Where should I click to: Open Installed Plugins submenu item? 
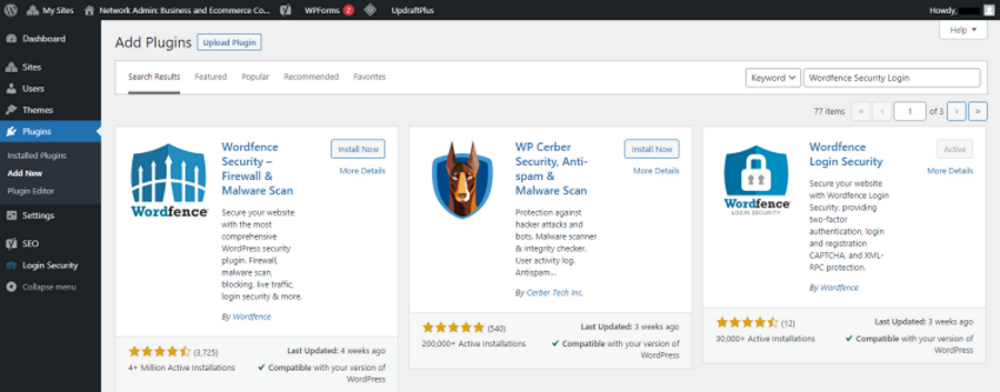37,156
